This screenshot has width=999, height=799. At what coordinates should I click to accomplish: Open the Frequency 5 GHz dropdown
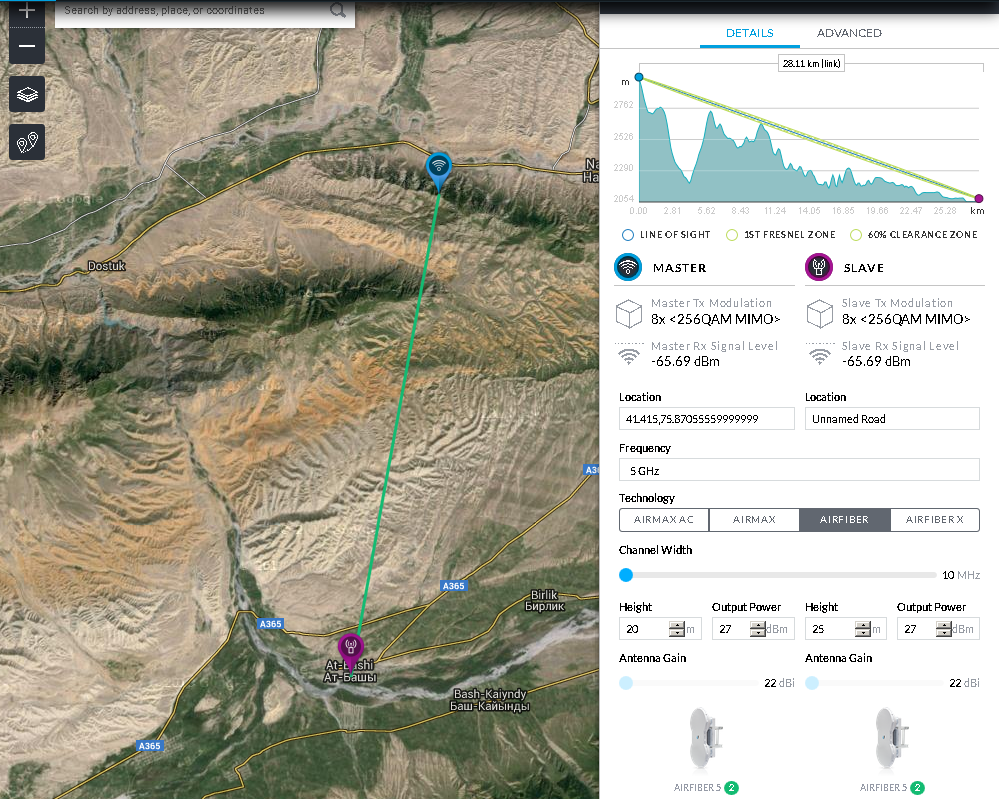[x=799, y=470]
